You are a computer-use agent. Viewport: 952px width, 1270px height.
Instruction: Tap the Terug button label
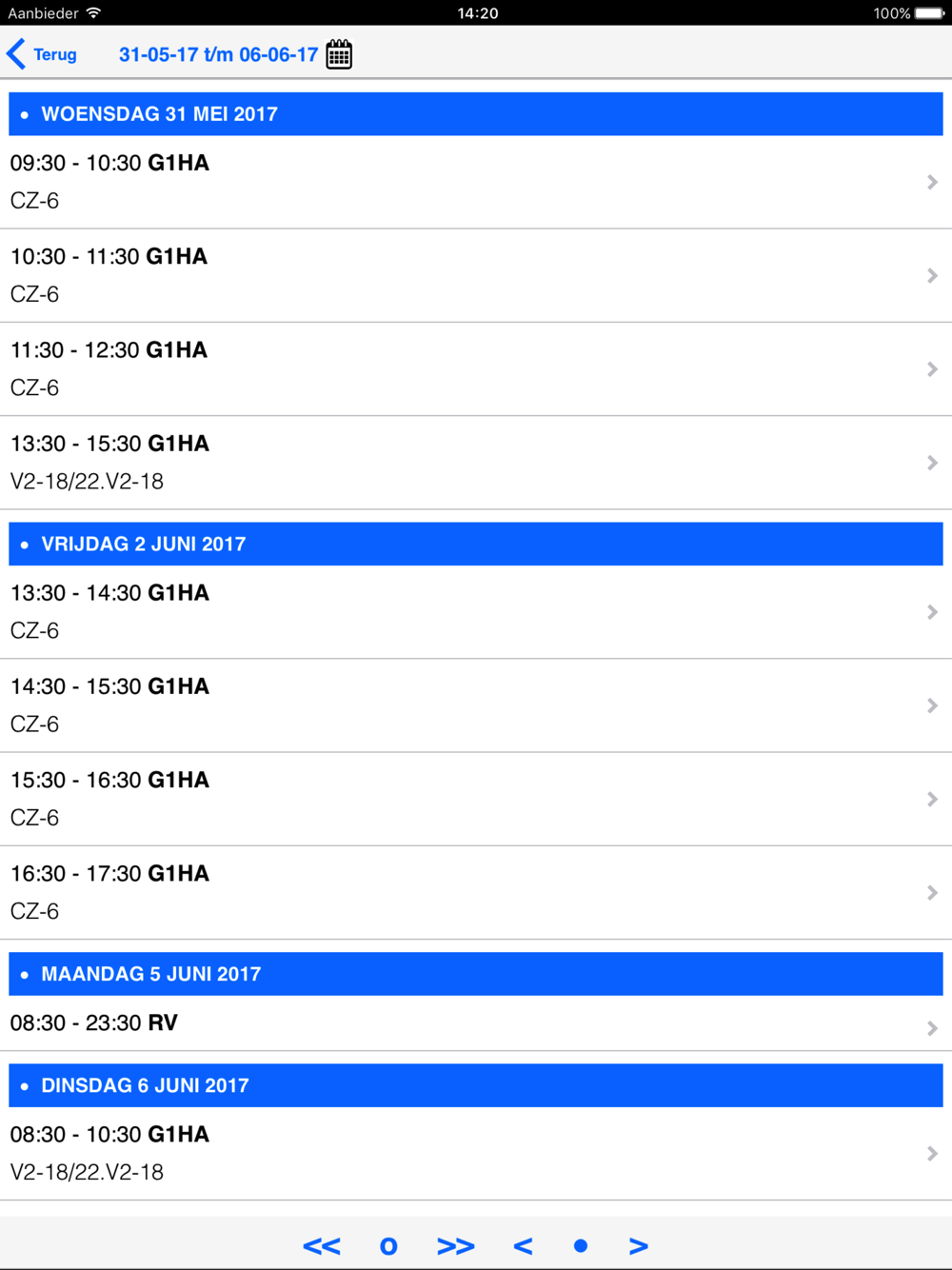[55, 54]
